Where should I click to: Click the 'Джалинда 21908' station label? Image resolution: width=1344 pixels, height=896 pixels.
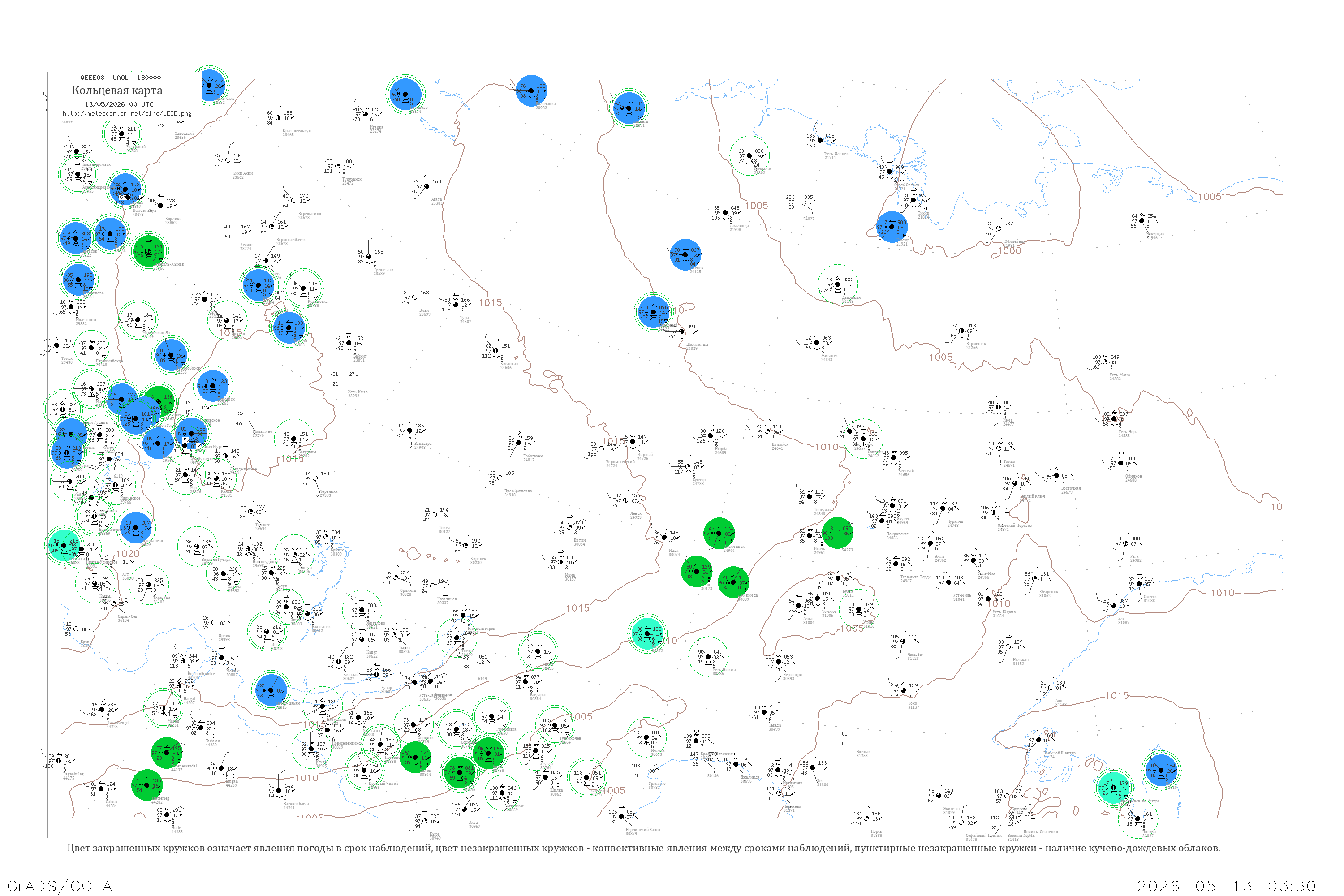click(739, 228)
